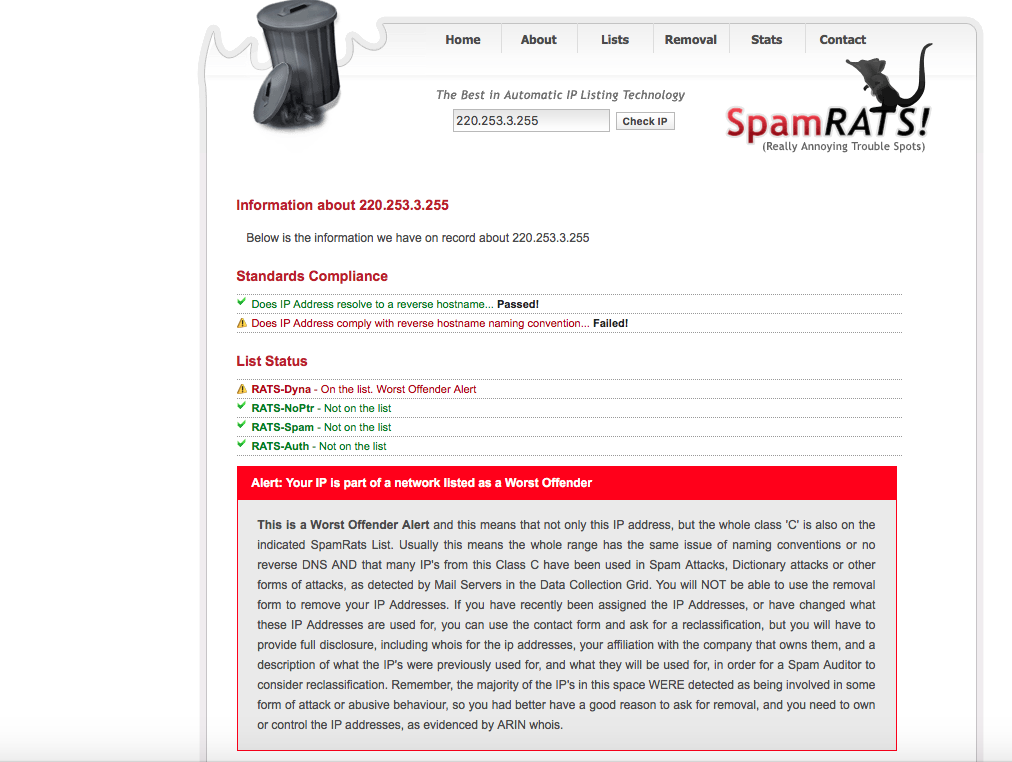Click the red Worst Offender alert banner

pos(567,483)
